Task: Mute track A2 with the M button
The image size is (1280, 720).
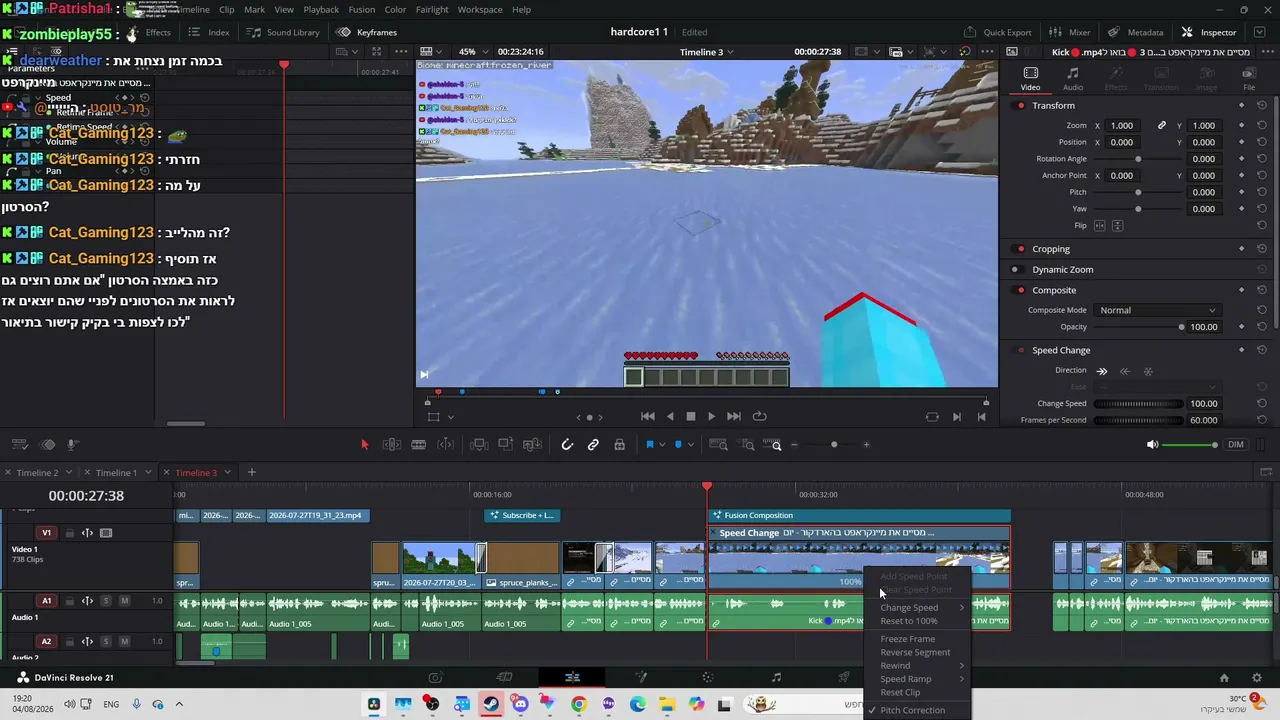Action: pos(124,642)
